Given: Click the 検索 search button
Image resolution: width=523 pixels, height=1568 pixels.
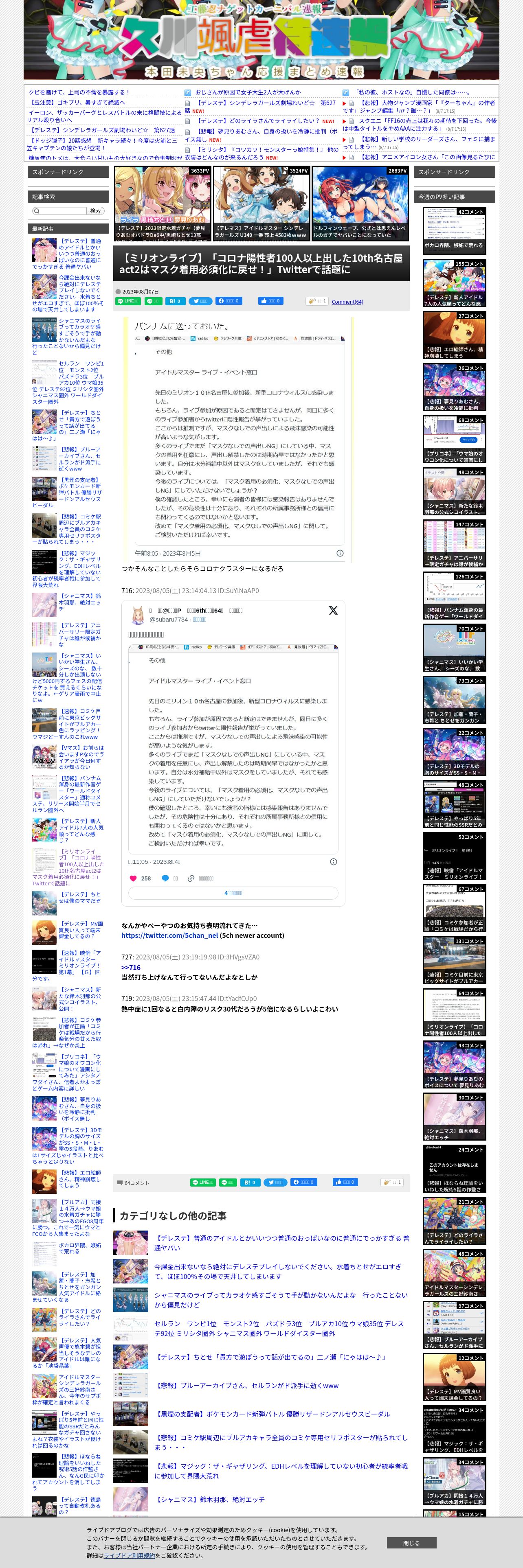Looking at the screenshot, I should 95,210.
